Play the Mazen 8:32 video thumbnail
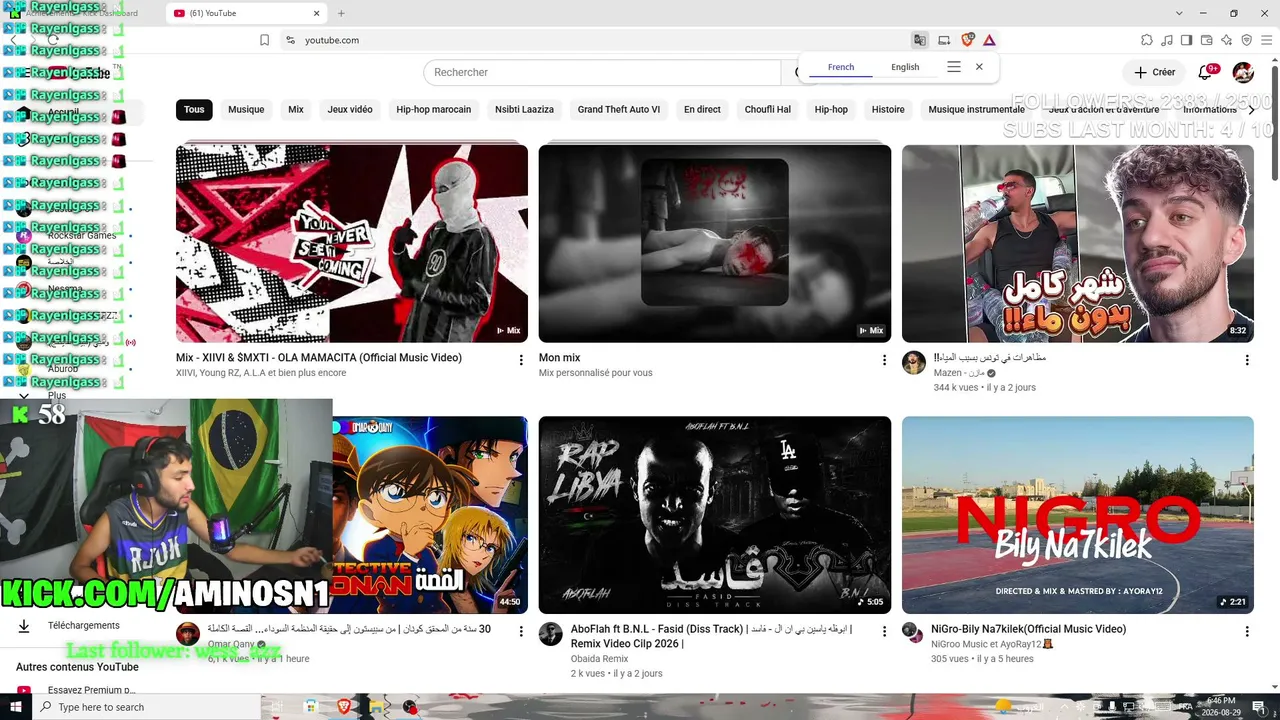 [x=1078, y=244]
